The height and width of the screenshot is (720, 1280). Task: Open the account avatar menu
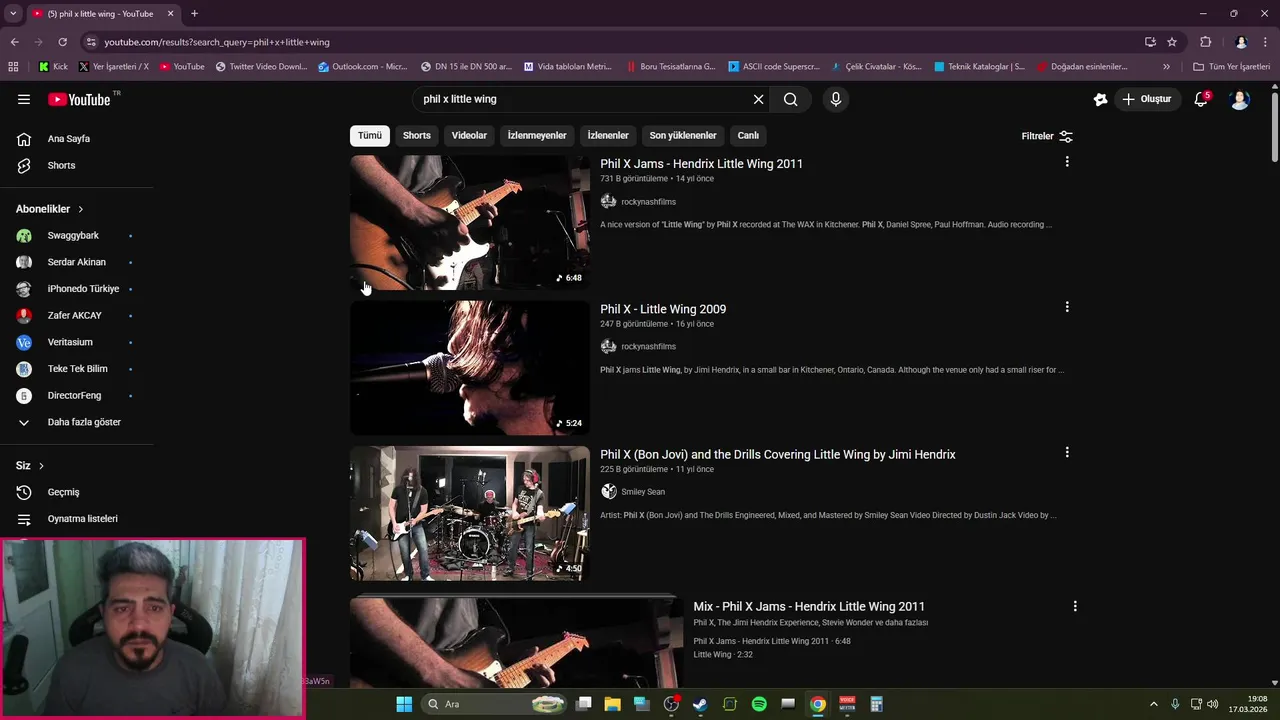click(1240, 99)
